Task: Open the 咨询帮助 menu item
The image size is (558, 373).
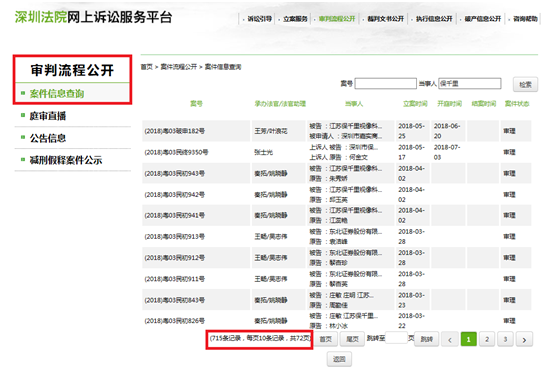Action: click(525, 19)
